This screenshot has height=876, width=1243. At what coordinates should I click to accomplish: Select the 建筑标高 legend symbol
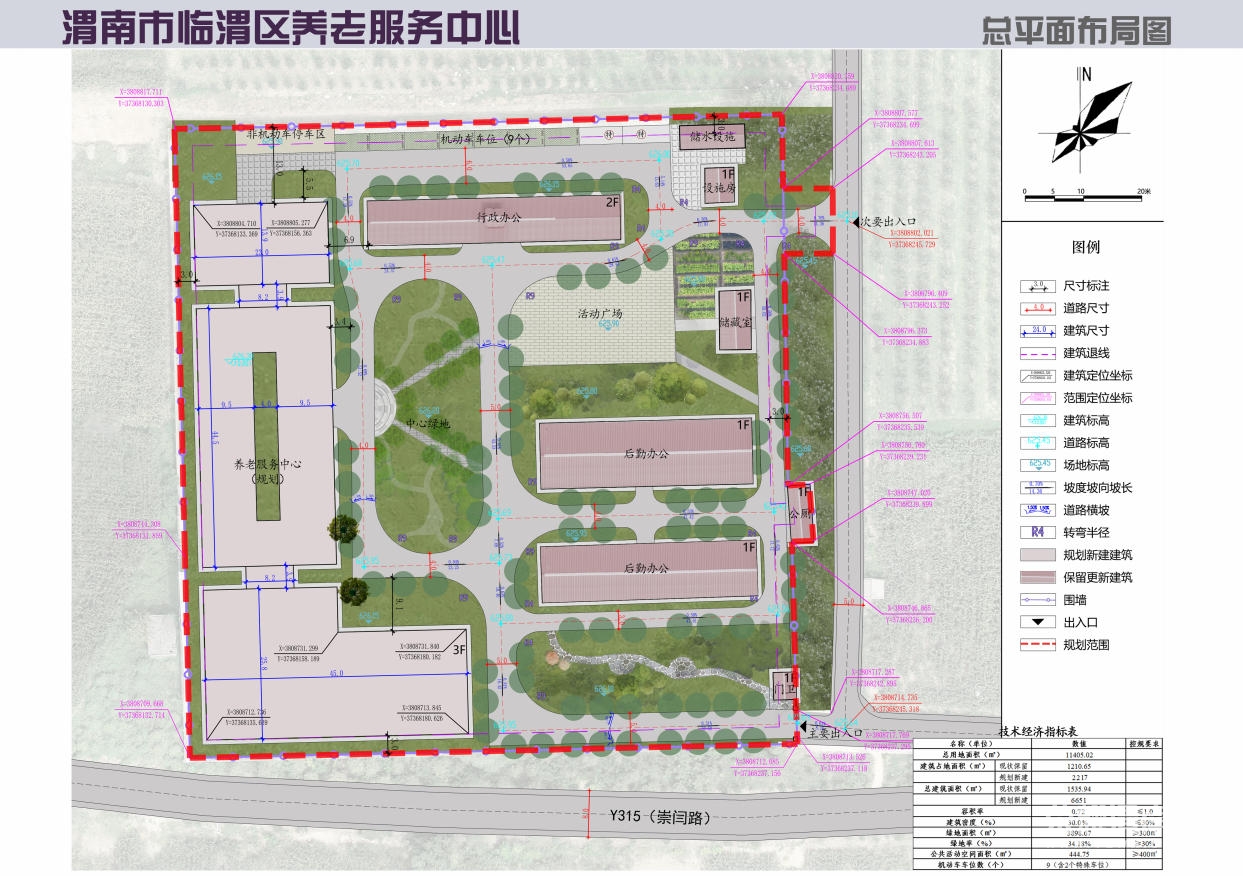click(x=1037, y=420)
